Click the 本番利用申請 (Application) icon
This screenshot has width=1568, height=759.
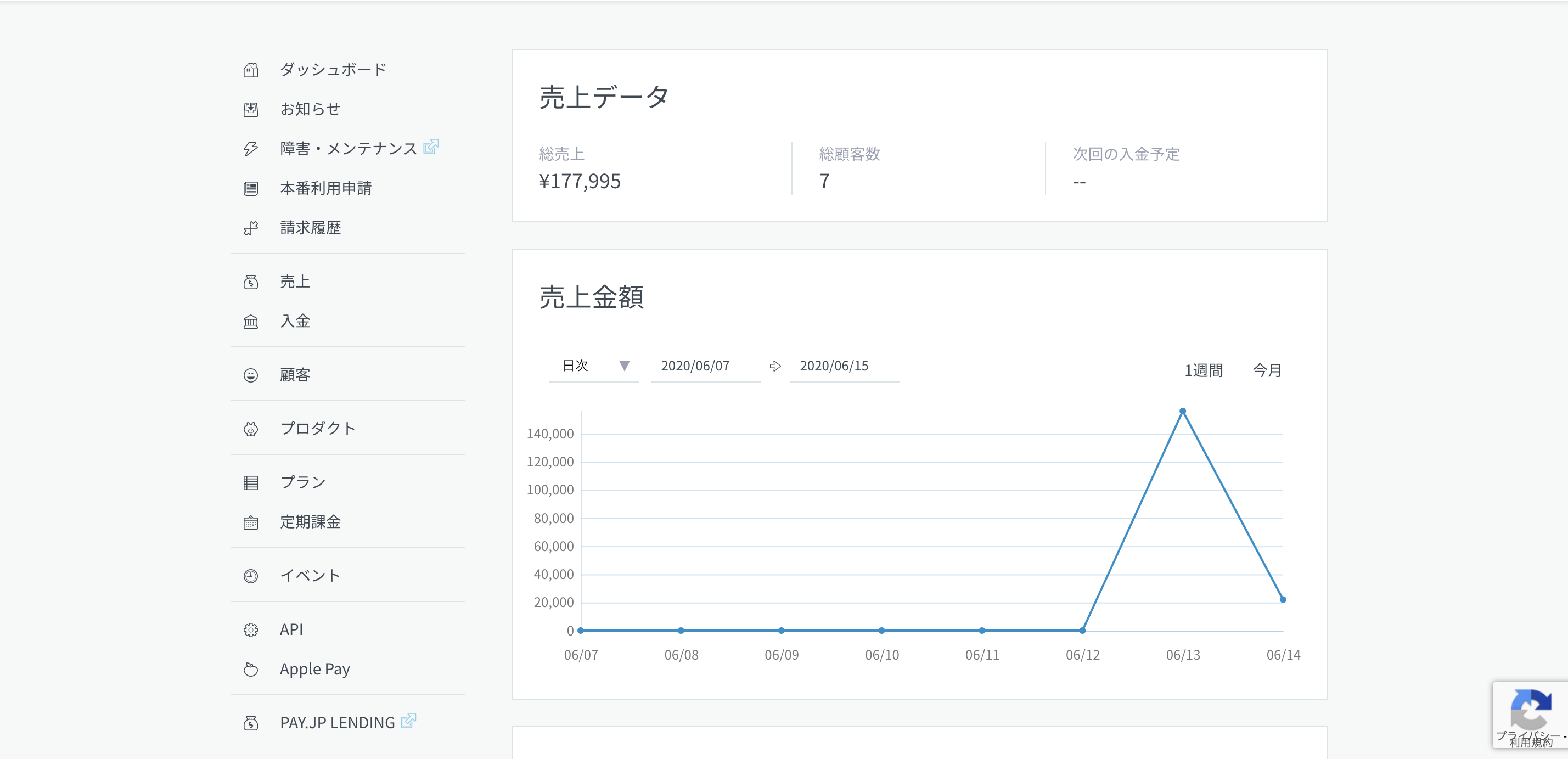tap(251, 189)
